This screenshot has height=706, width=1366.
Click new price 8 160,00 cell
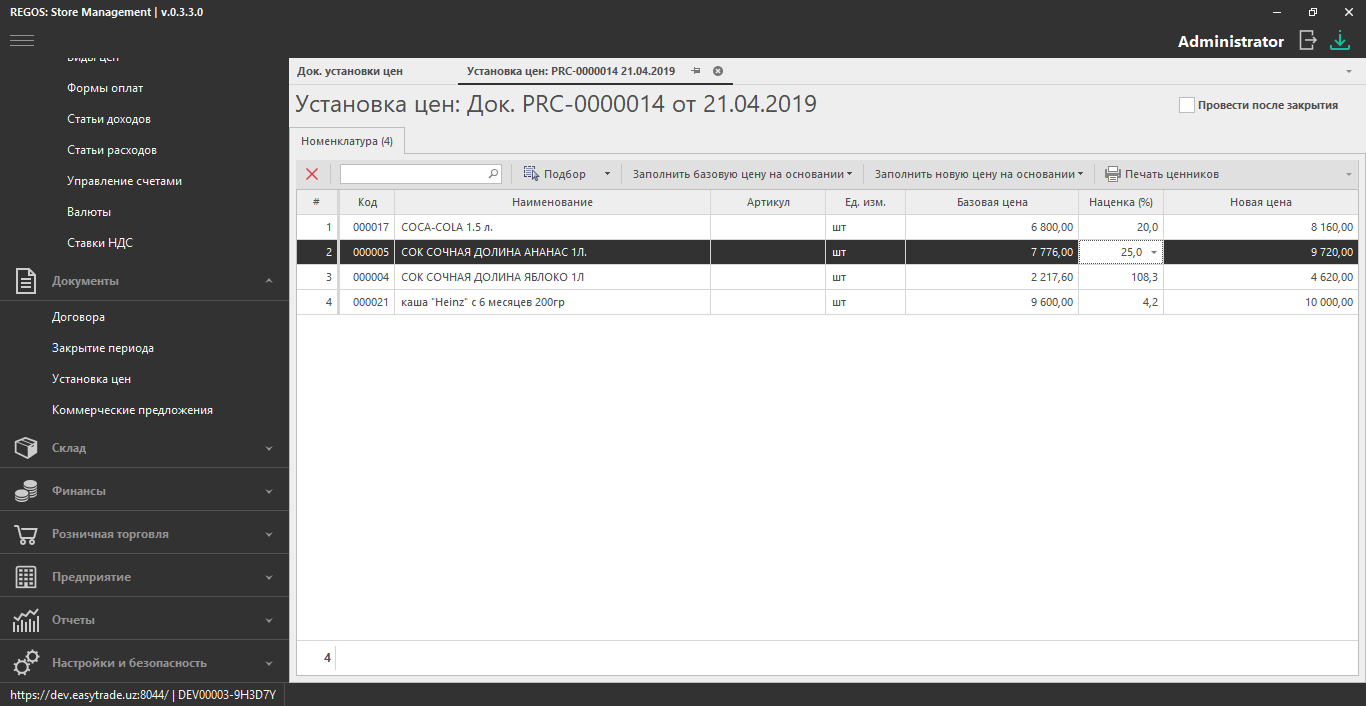tap(1260, 227)
